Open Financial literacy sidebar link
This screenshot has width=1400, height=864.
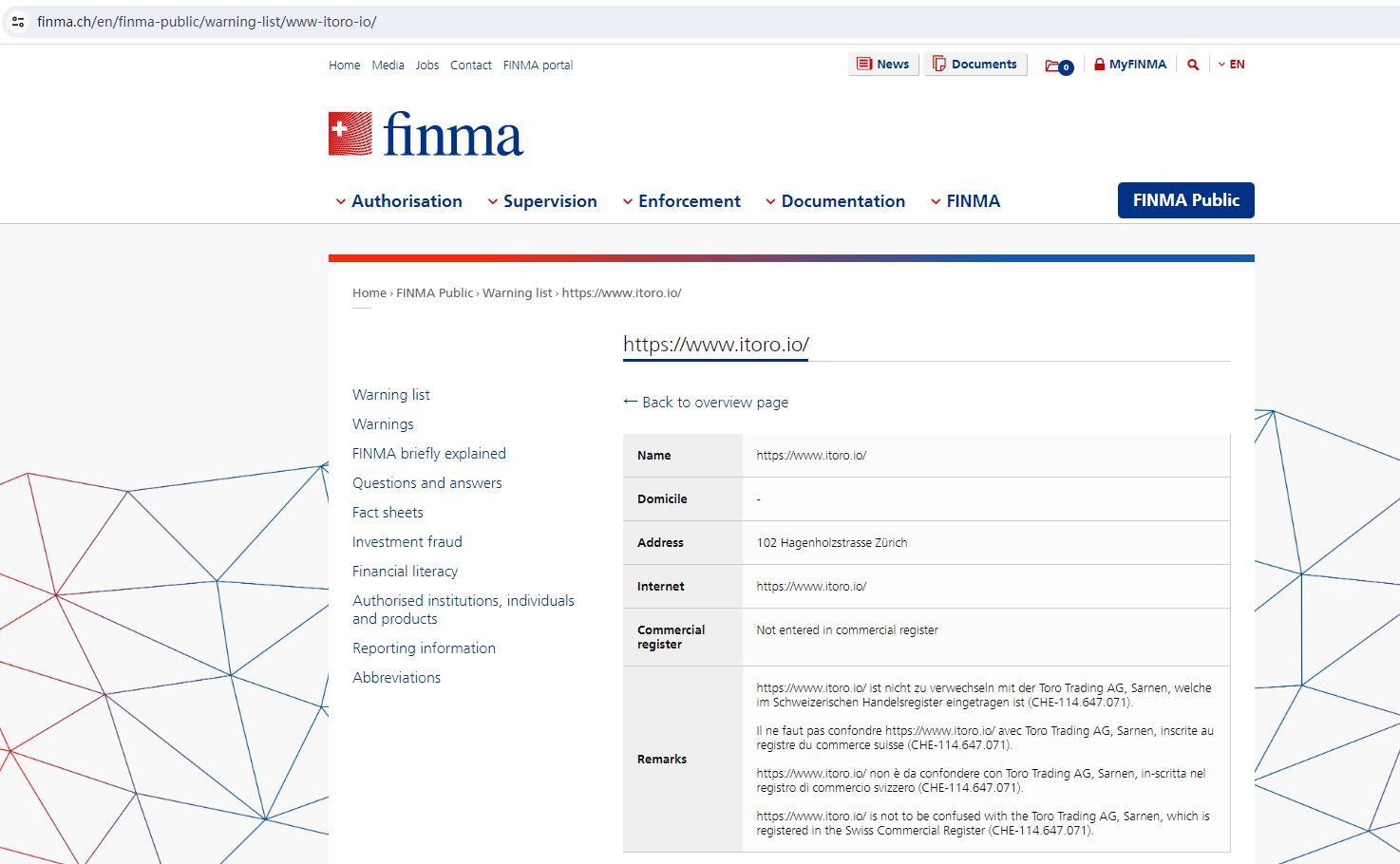pyautogui.click(x=405, y=571)
